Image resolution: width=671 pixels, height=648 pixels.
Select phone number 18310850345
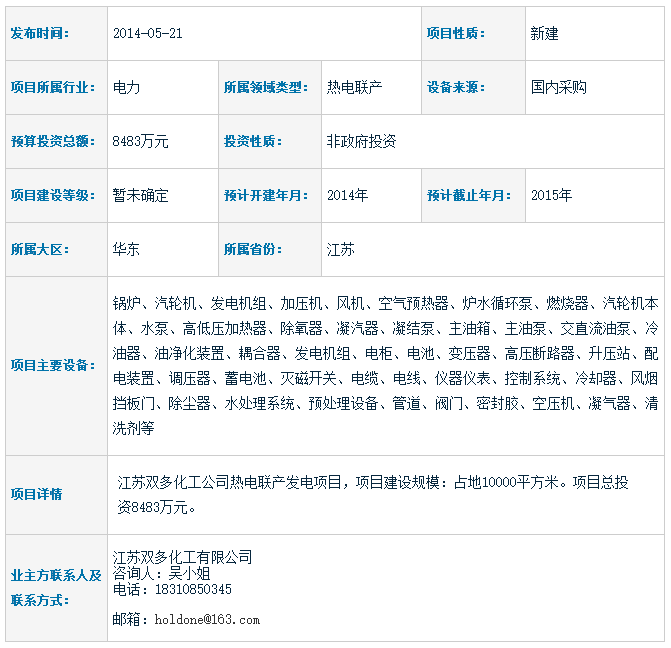pyautogui.click(x=193, y=589)
